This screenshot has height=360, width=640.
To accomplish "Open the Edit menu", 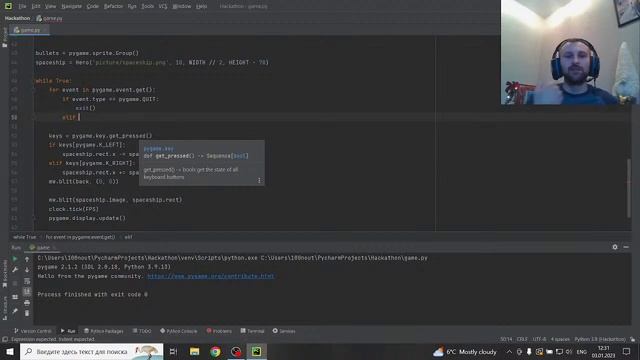I will coord(36,6).
